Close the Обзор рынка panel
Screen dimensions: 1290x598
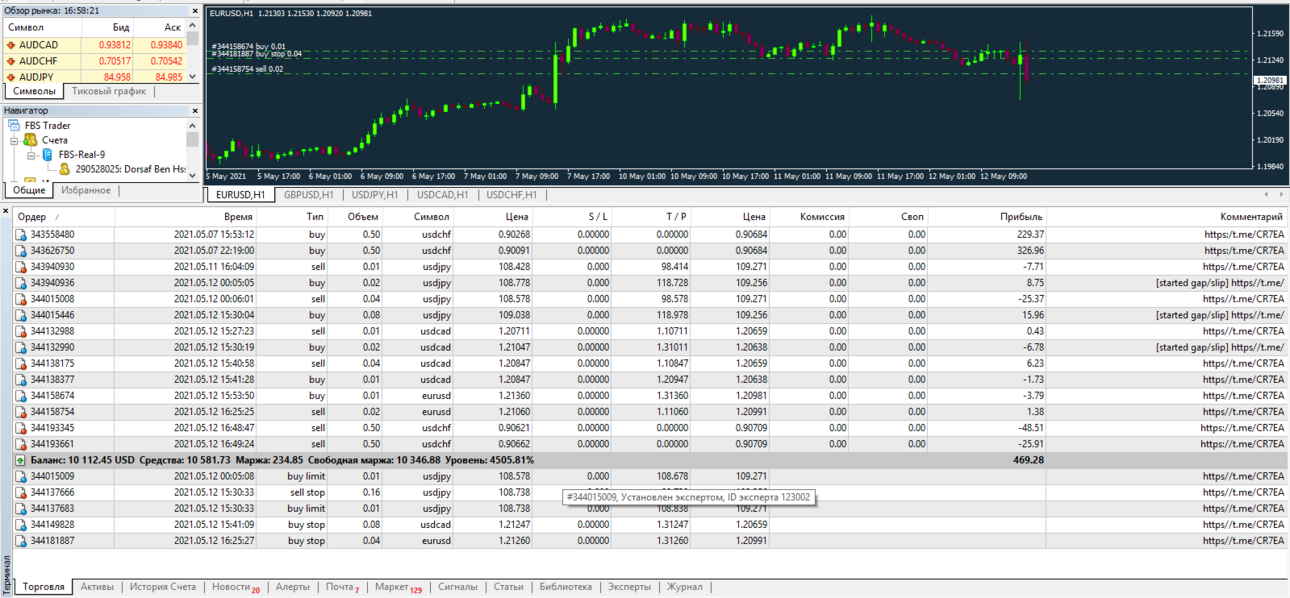point(193,10)
